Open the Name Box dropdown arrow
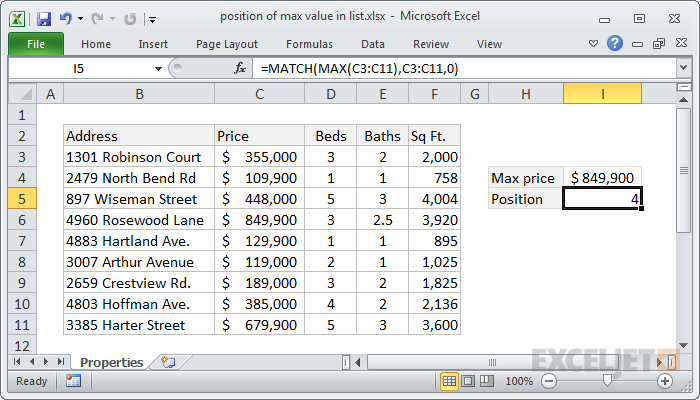The width and height of the screenshot is (700, 400). tap(158, 69)
